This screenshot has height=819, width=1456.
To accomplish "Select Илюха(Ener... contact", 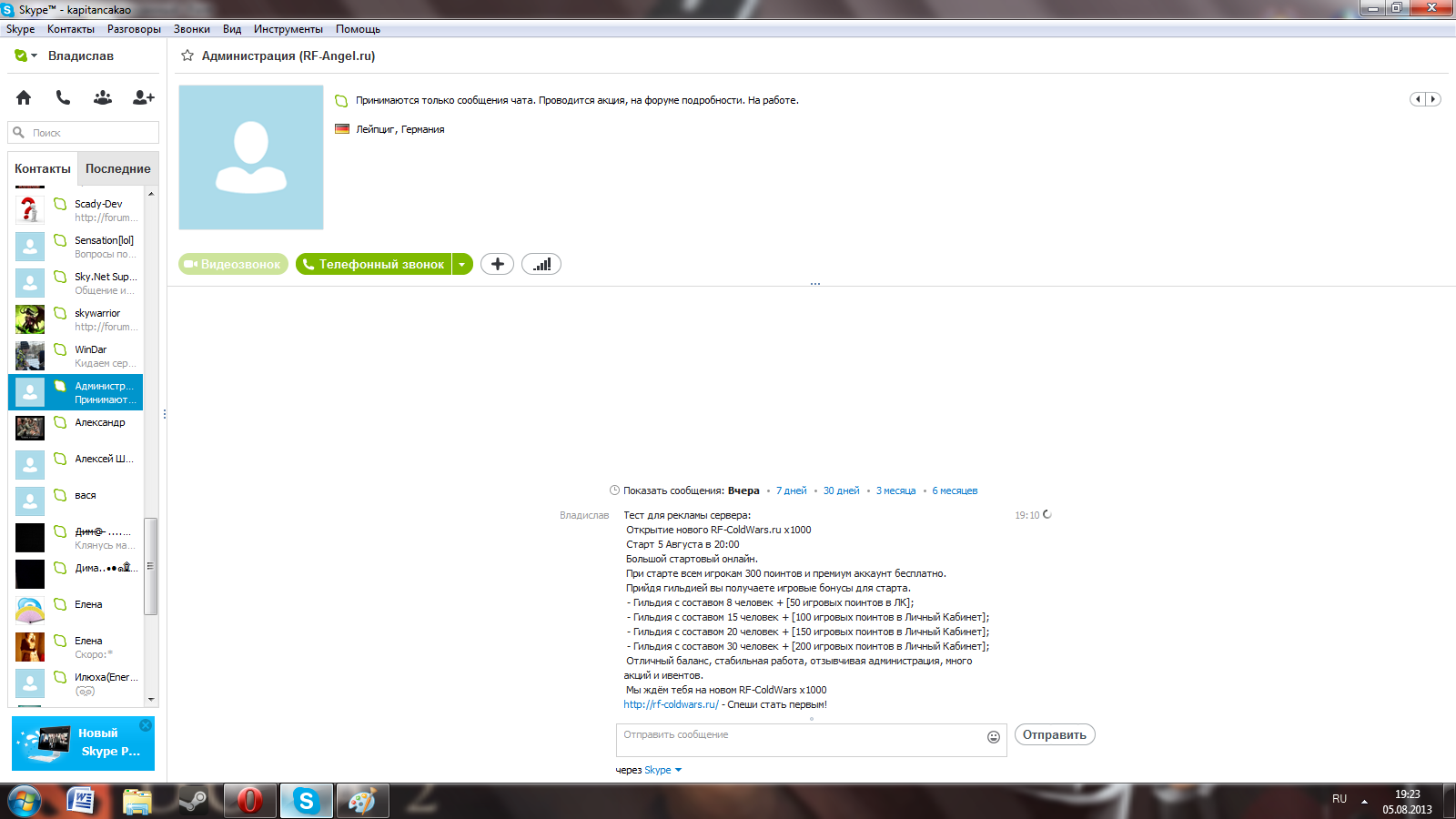I will pos(76,683).
